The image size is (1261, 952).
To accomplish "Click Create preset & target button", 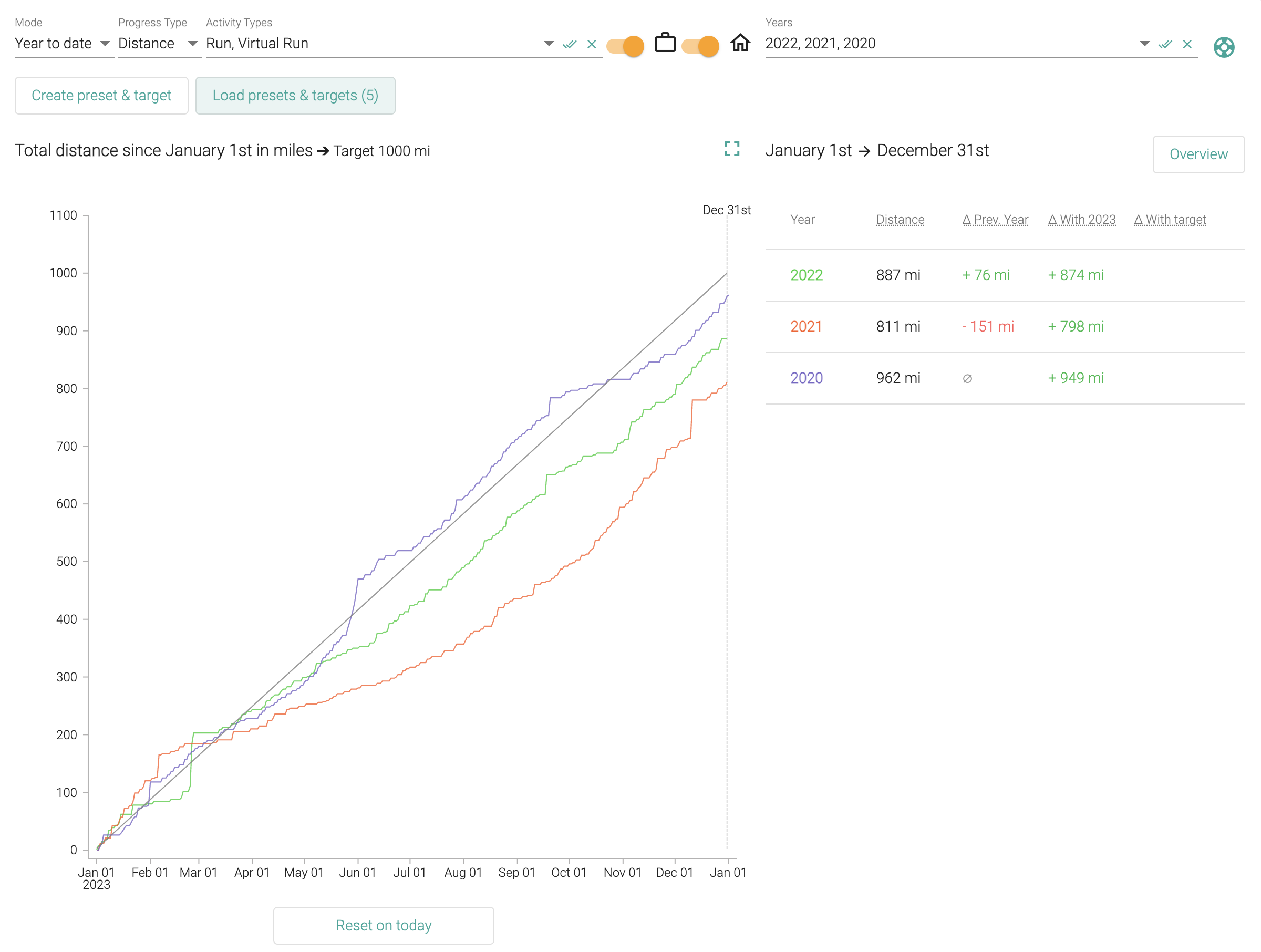I will coord(101,96).
